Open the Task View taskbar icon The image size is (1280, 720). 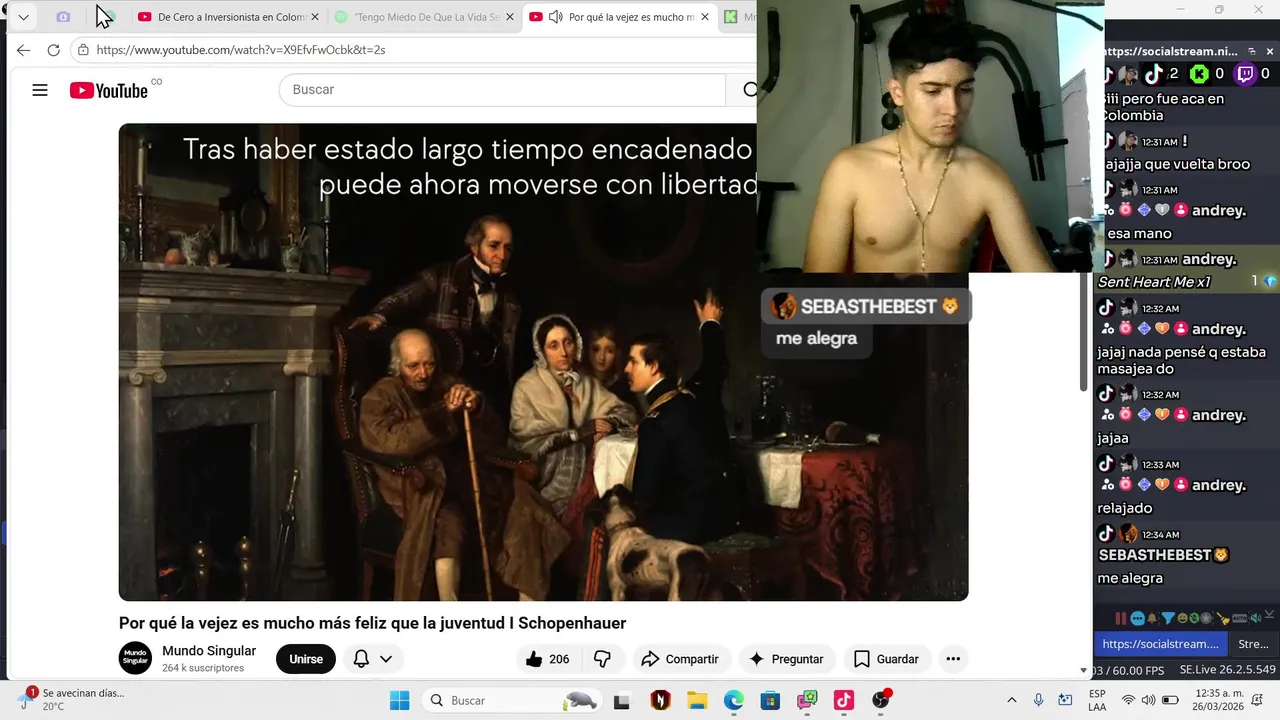(622, 700)
